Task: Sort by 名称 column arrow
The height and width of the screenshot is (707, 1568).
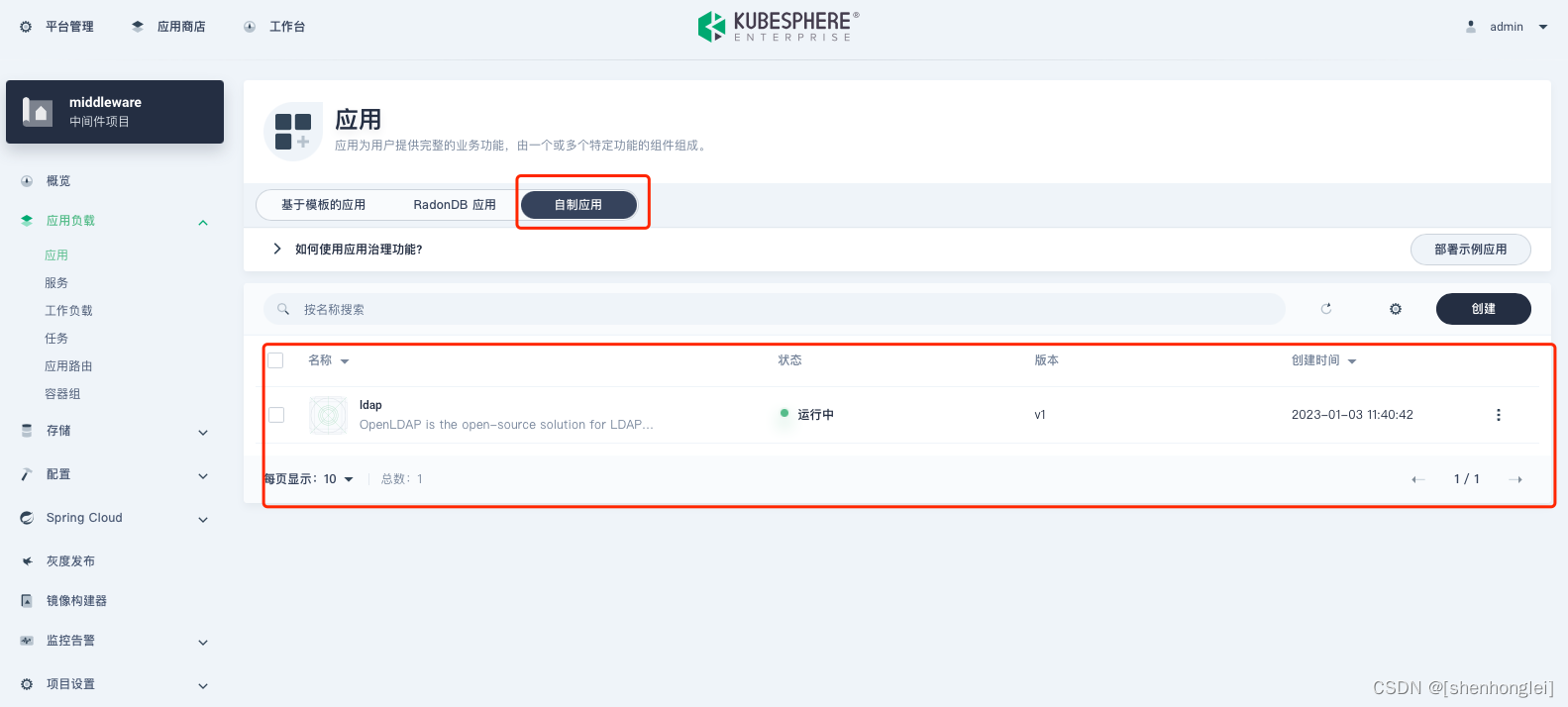Action: (x=345, y=361)
